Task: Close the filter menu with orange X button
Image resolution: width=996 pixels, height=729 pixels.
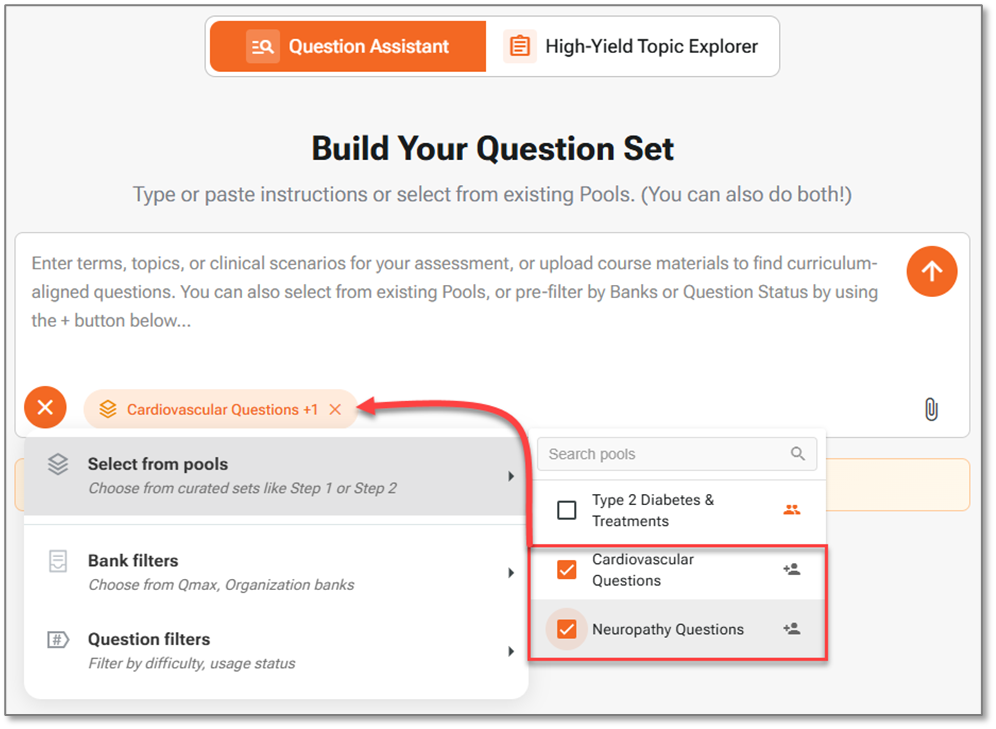Action: [x=45, y=407]
